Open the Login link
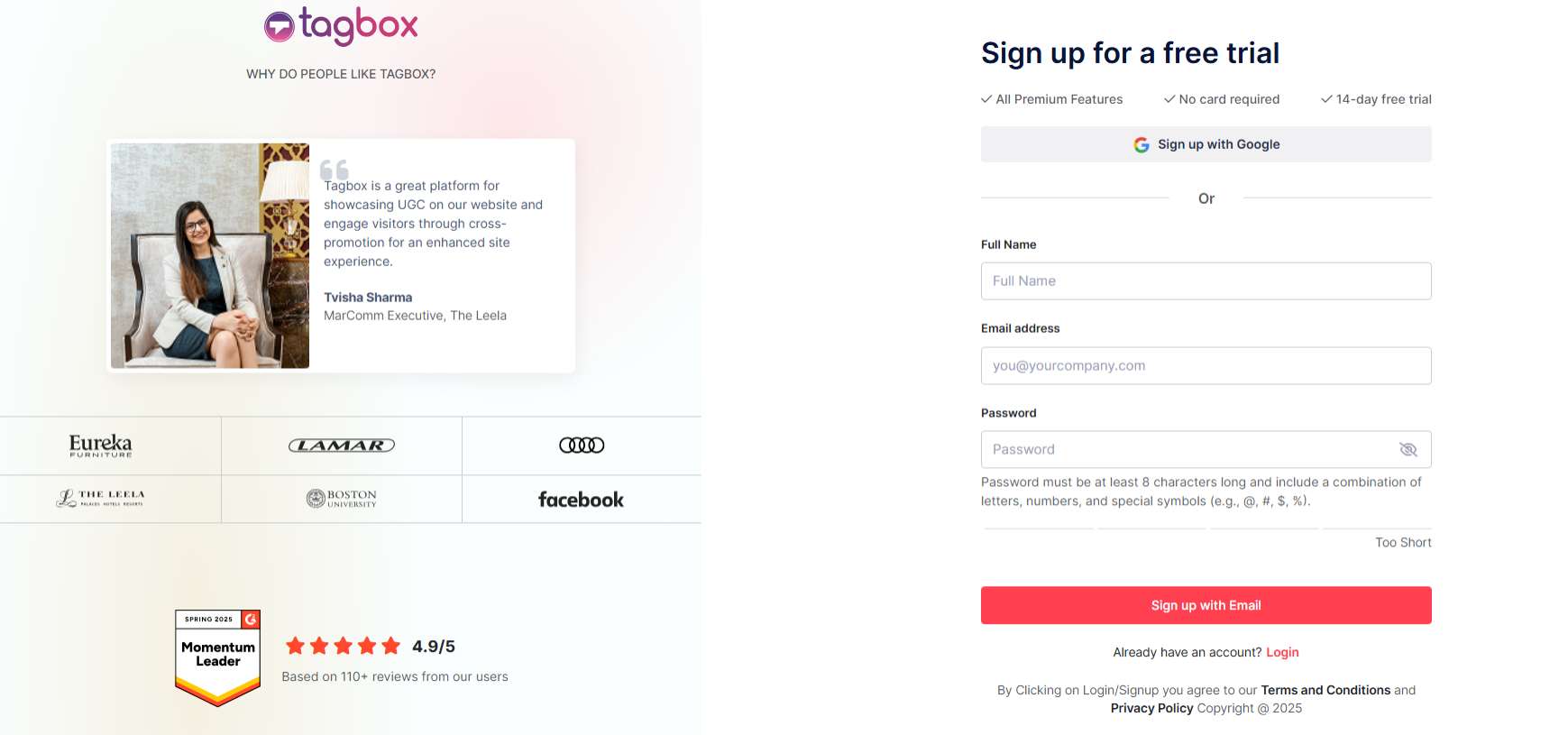 click(1282, 652)
